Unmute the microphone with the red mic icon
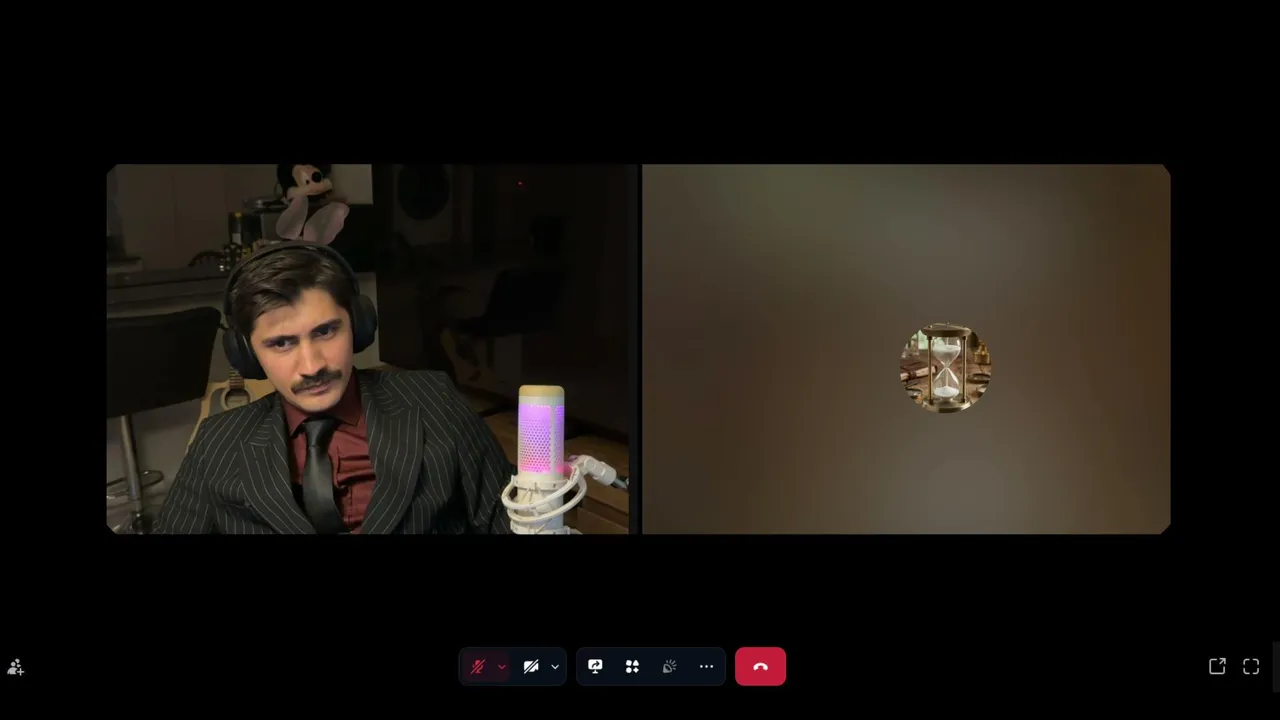Viewport: 1280px width, 720px height. tap(478, 667)
